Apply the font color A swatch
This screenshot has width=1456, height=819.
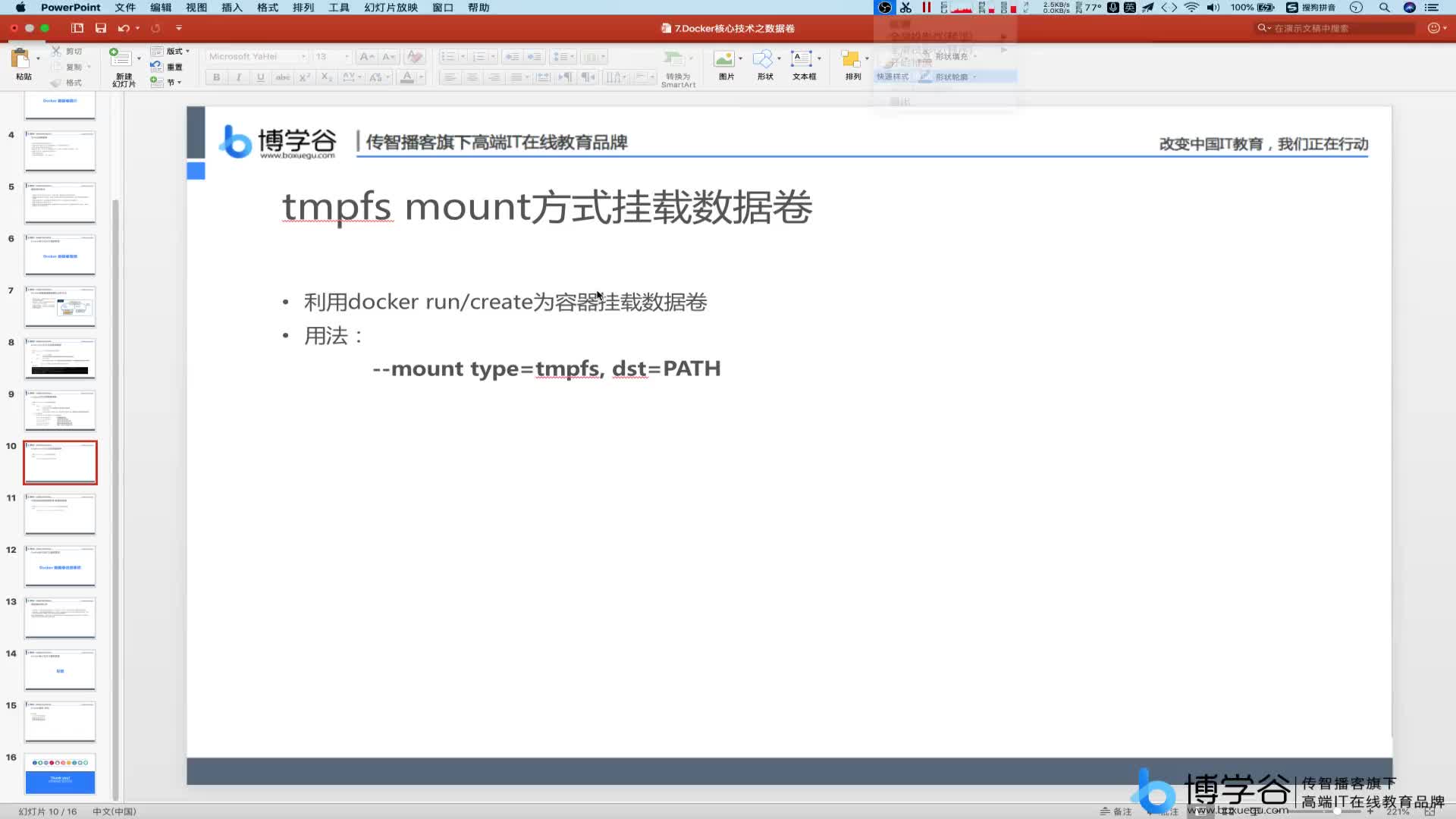coord(407,77)
